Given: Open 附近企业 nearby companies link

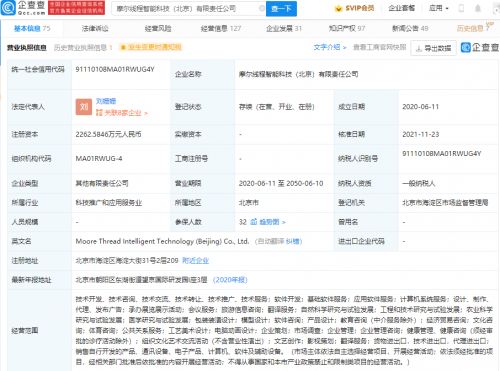Looking at the screenshot, I should tap(195, 260).
